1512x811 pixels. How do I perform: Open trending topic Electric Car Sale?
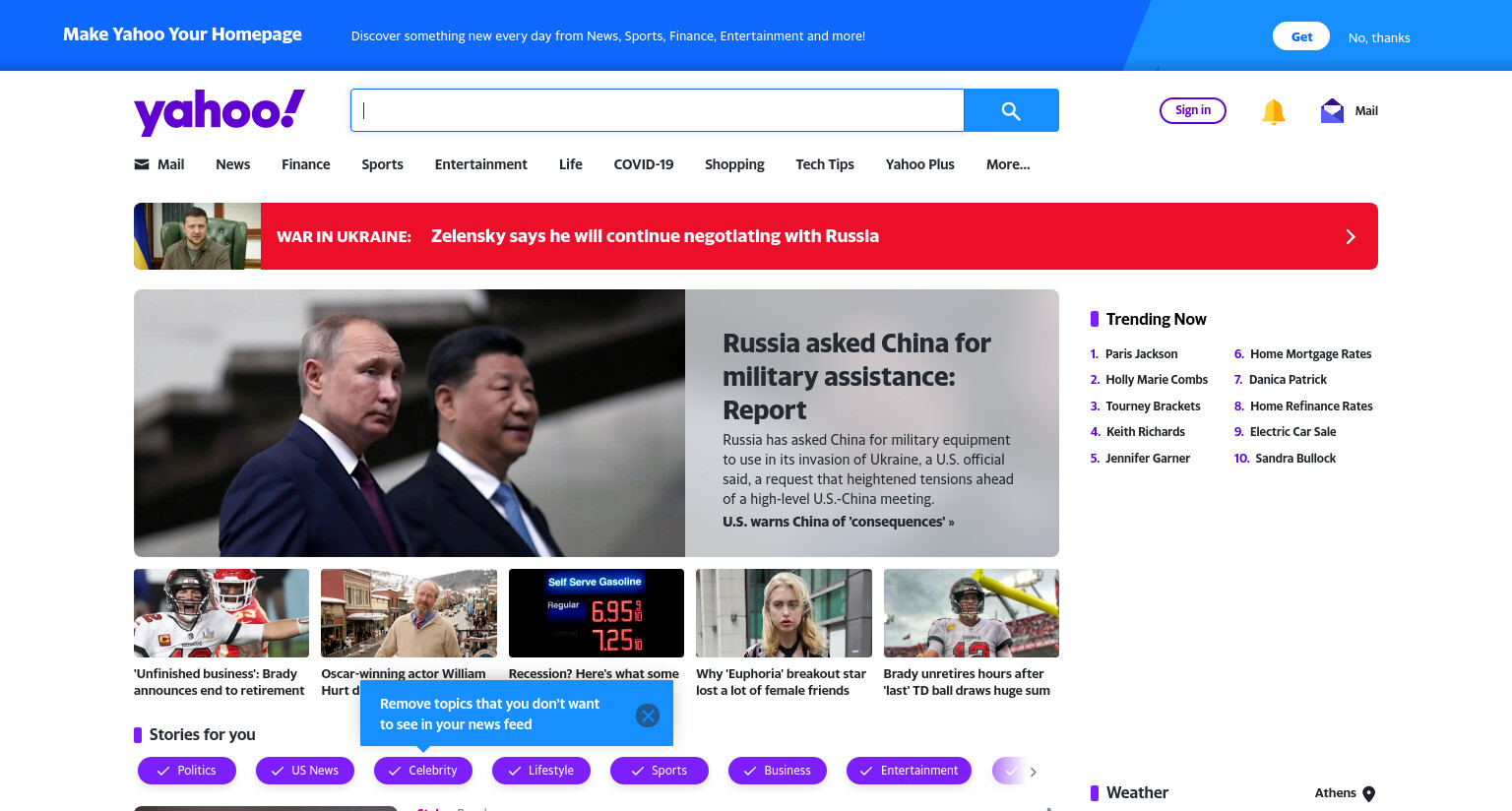coord(1292,432)
